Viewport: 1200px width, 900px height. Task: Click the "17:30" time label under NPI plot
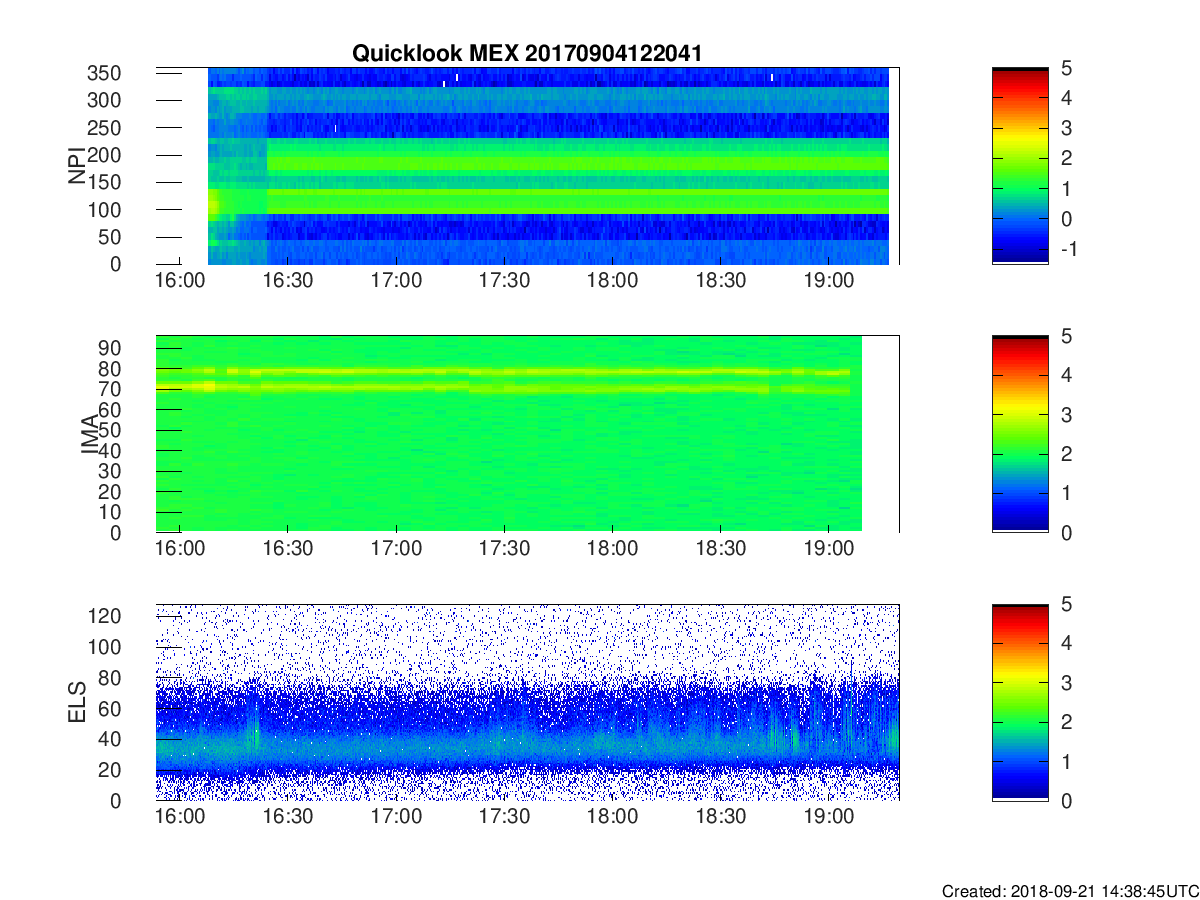click(x=505, y=282)
